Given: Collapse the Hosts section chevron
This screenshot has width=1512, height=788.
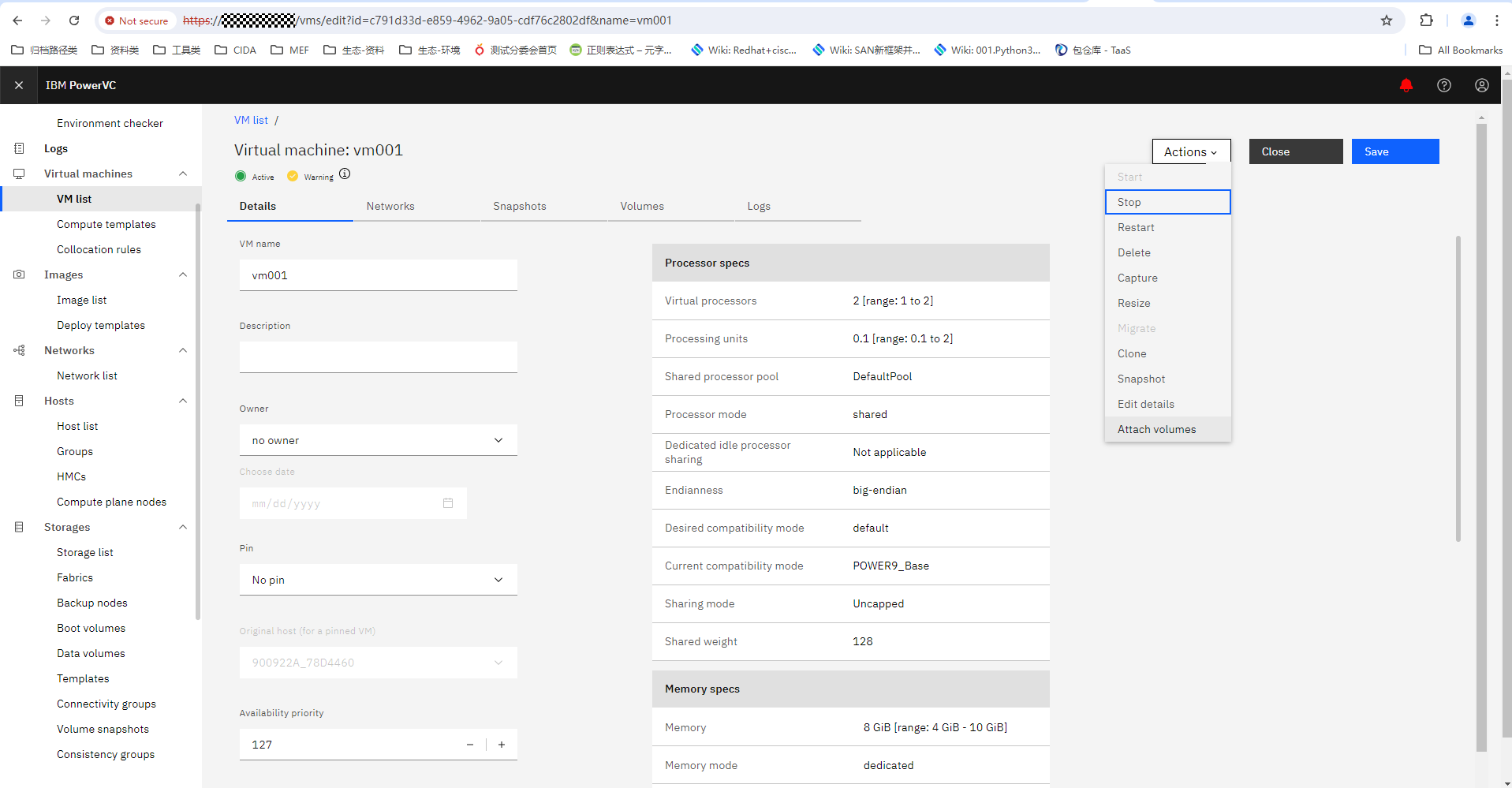Looking at the screenshot, I should pos(183,401).
